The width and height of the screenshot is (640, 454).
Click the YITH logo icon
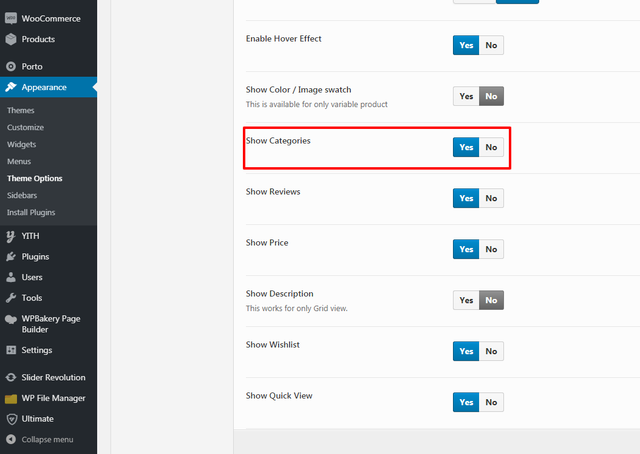[11, 236]
